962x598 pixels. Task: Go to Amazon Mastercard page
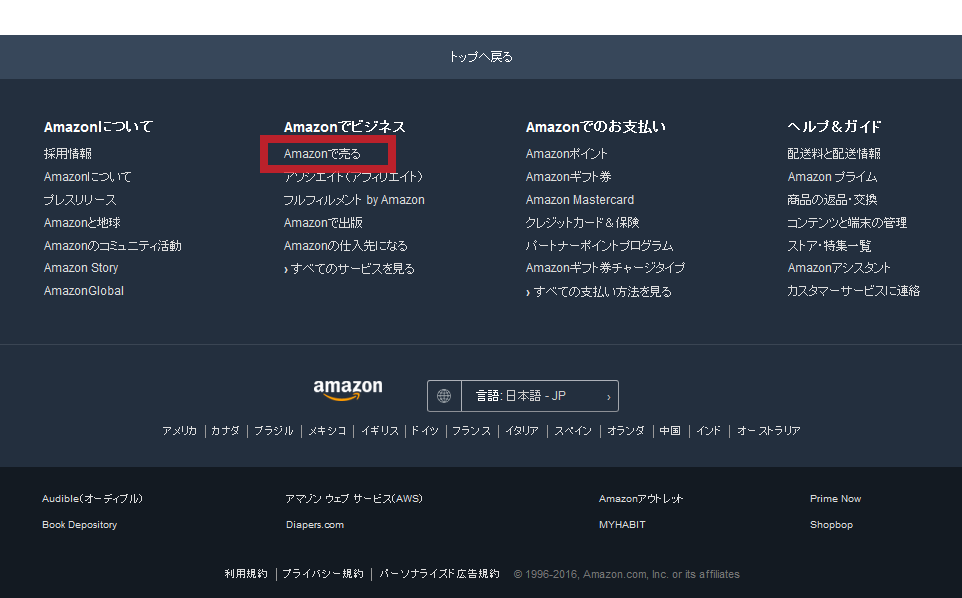click(580, 200)
